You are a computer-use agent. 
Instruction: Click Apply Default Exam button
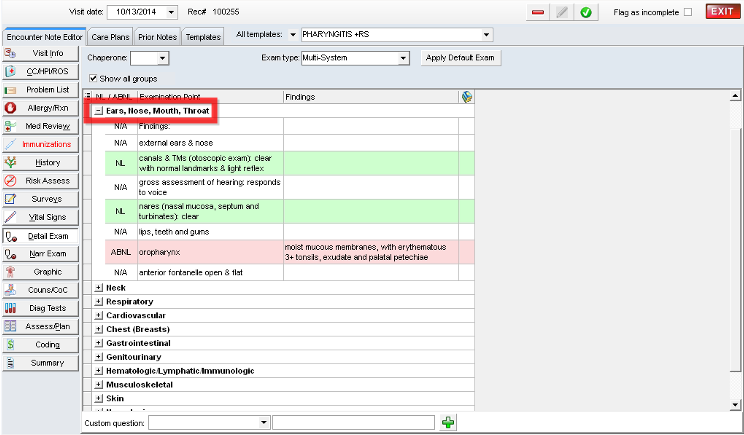click(460, 58)
